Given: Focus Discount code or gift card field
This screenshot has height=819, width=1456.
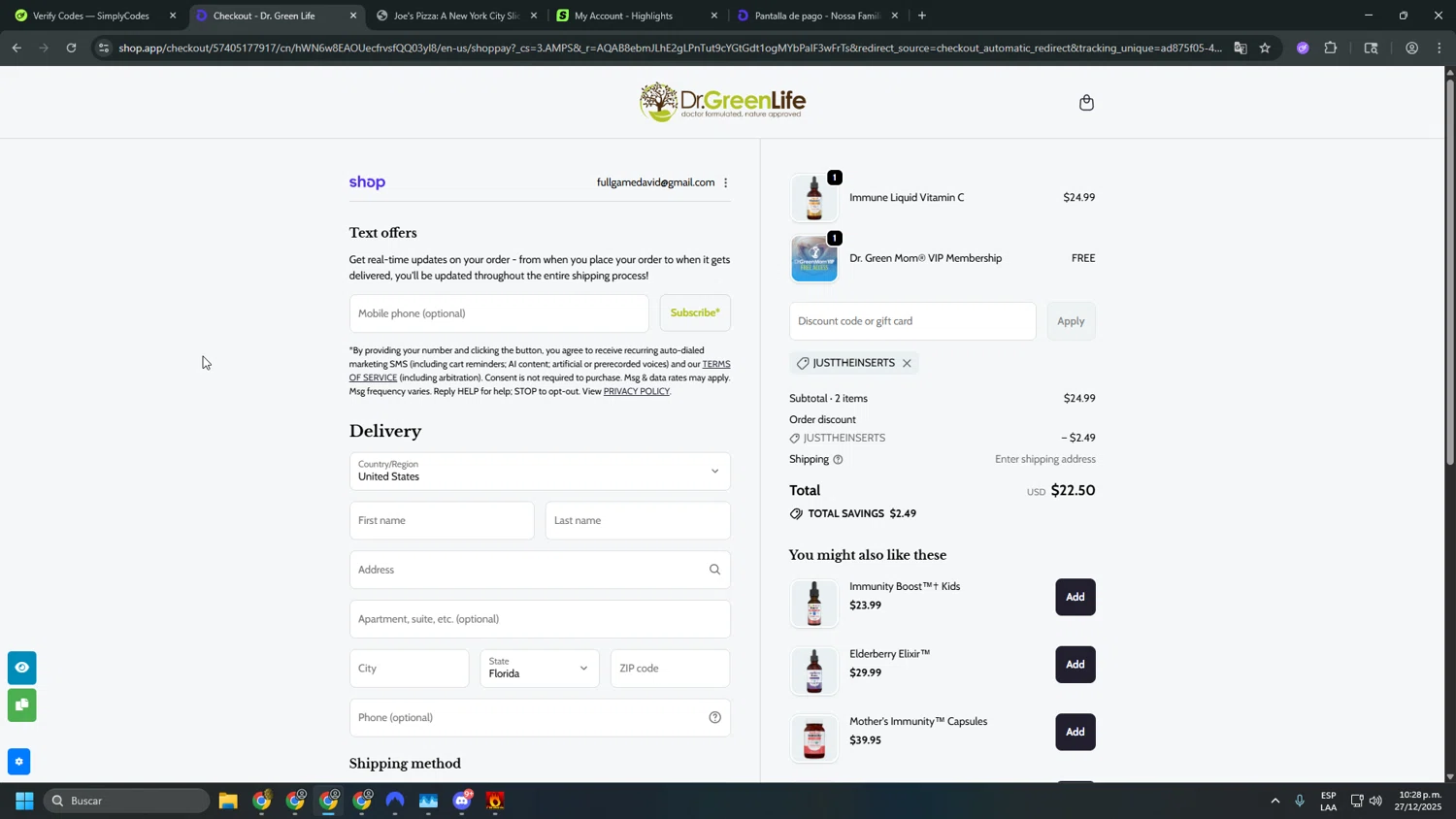Looking at the screenshot, I should (x=912, y=321).
